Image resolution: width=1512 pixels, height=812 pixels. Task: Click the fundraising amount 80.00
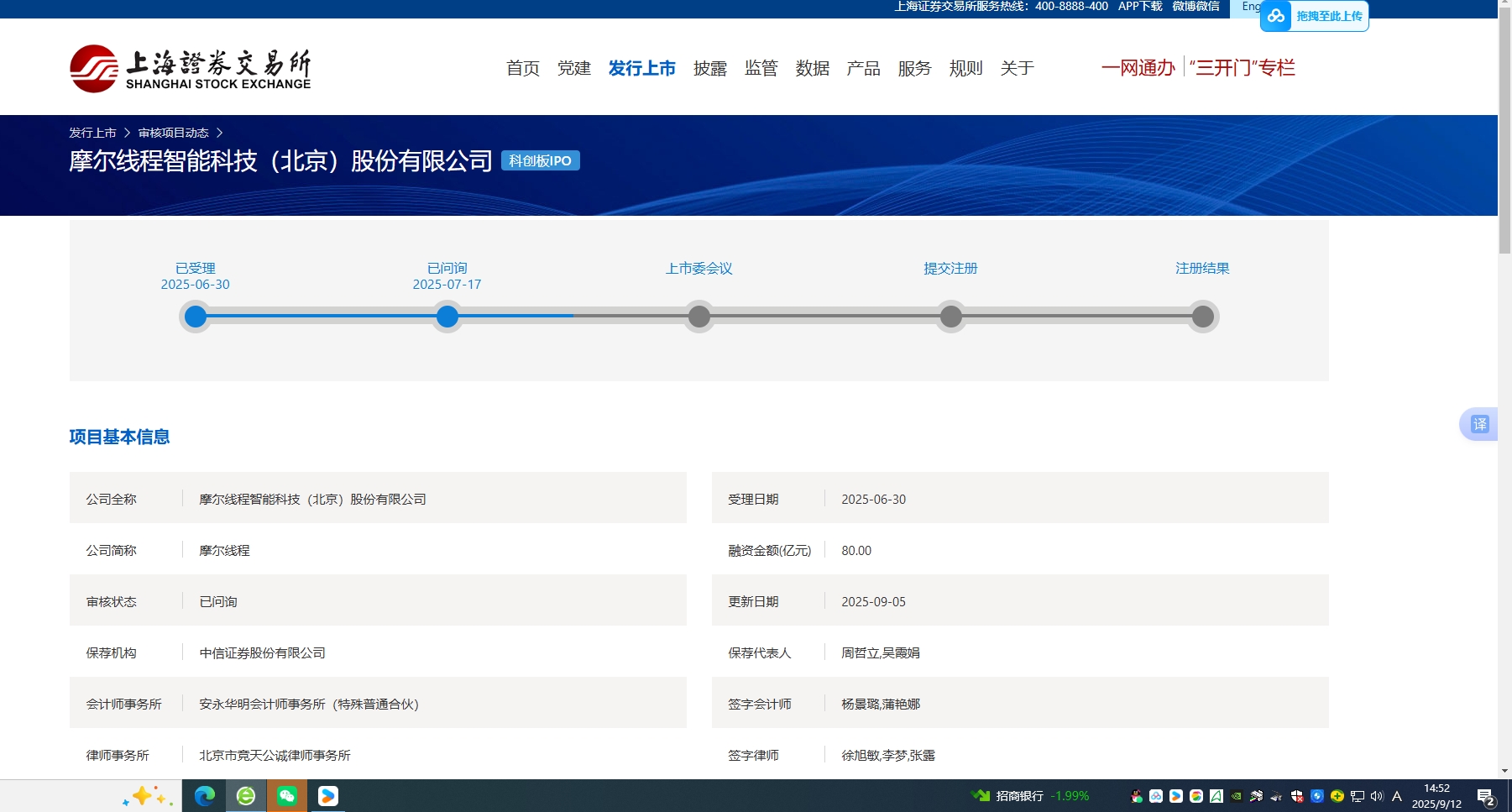pyautogui.click(x=856, y=550)
